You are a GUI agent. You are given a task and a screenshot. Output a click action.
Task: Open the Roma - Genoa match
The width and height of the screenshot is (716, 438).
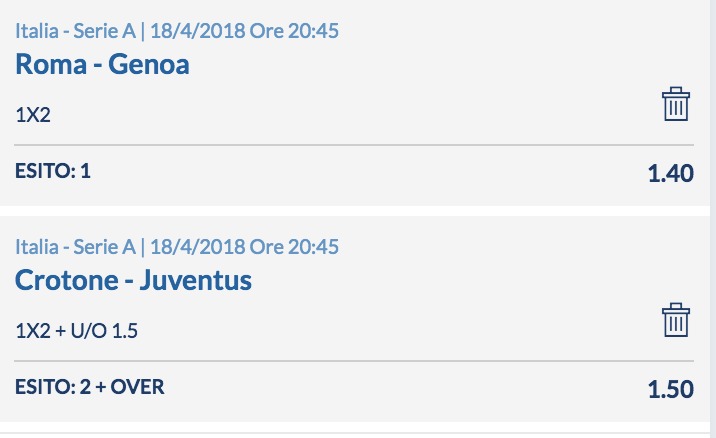click(102, 64)
